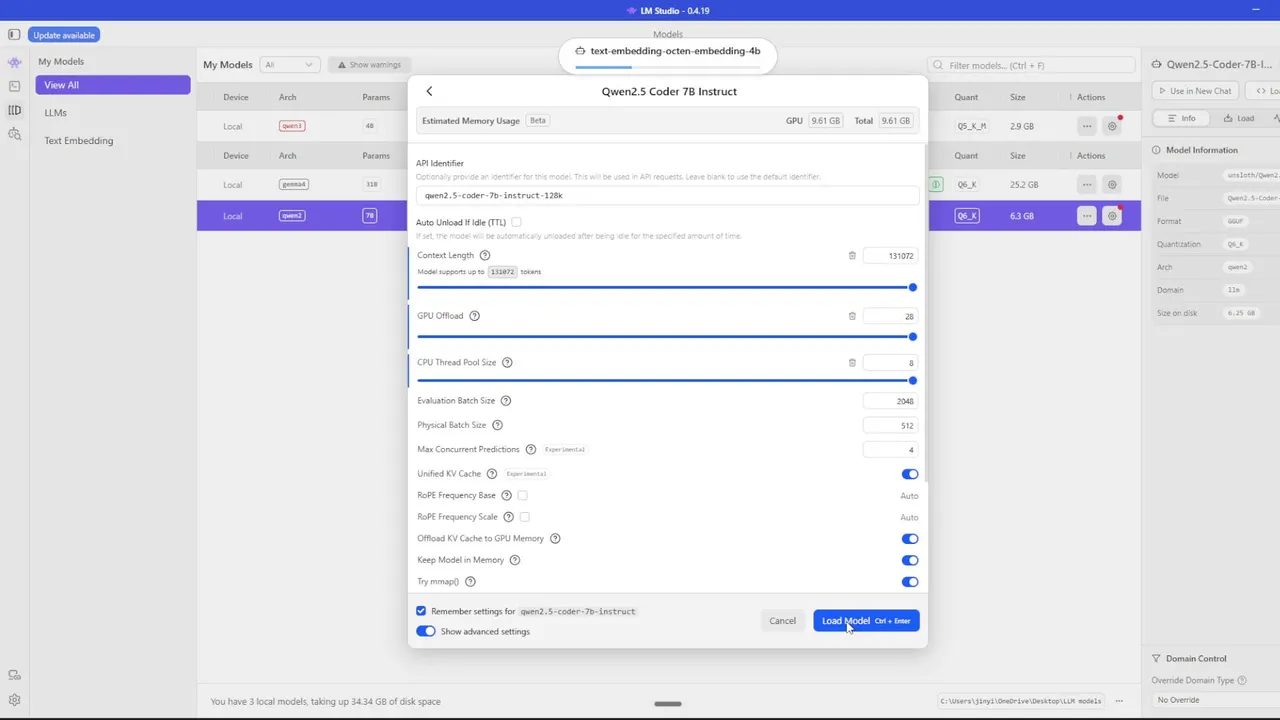Click the Filter models search field
The height and width of the screenshot is (720, 1280).
pos(1032,65)
